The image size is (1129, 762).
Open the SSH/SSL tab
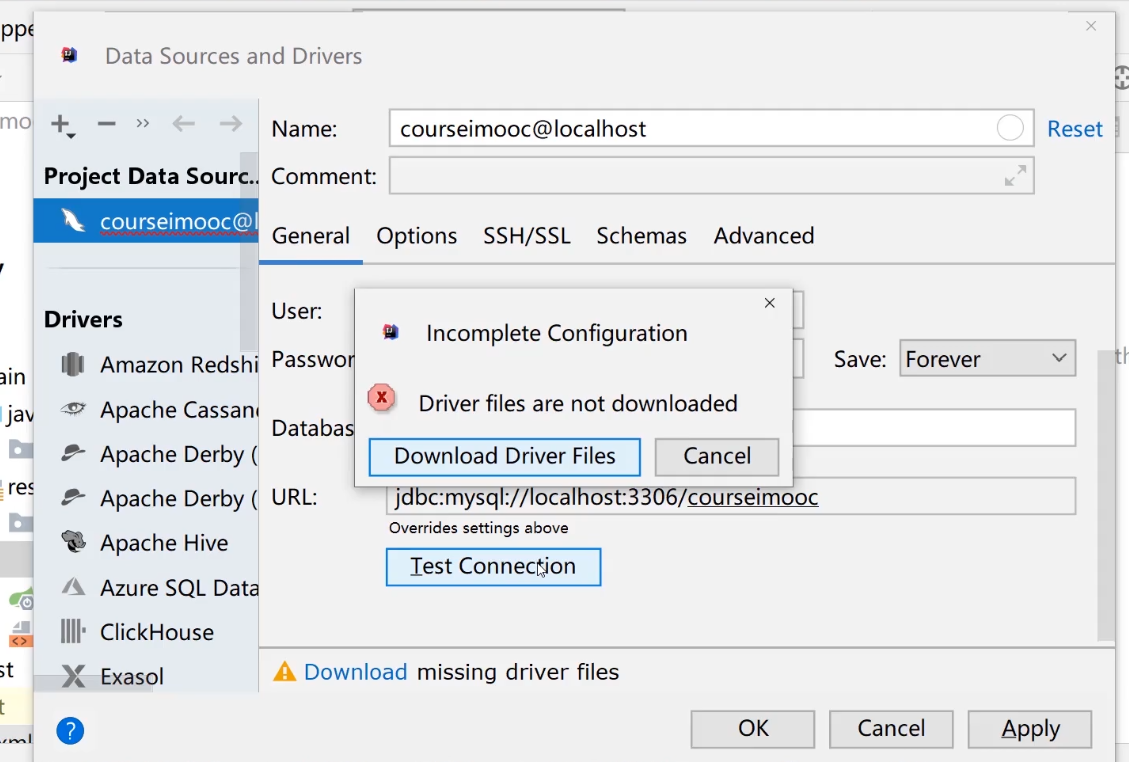[x=526, y=236]
